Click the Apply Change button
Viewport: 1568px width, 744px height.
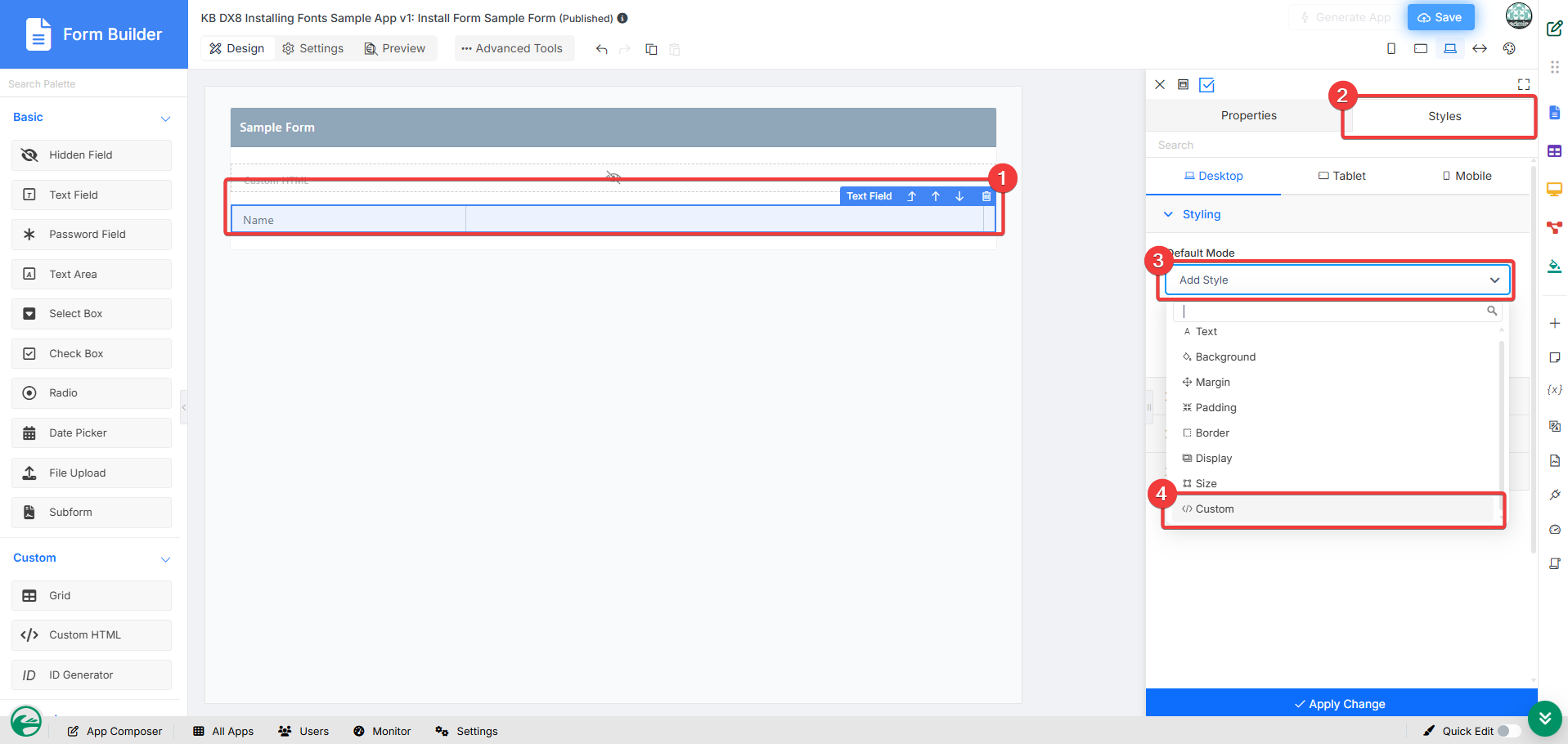(x=1341, y=703)
